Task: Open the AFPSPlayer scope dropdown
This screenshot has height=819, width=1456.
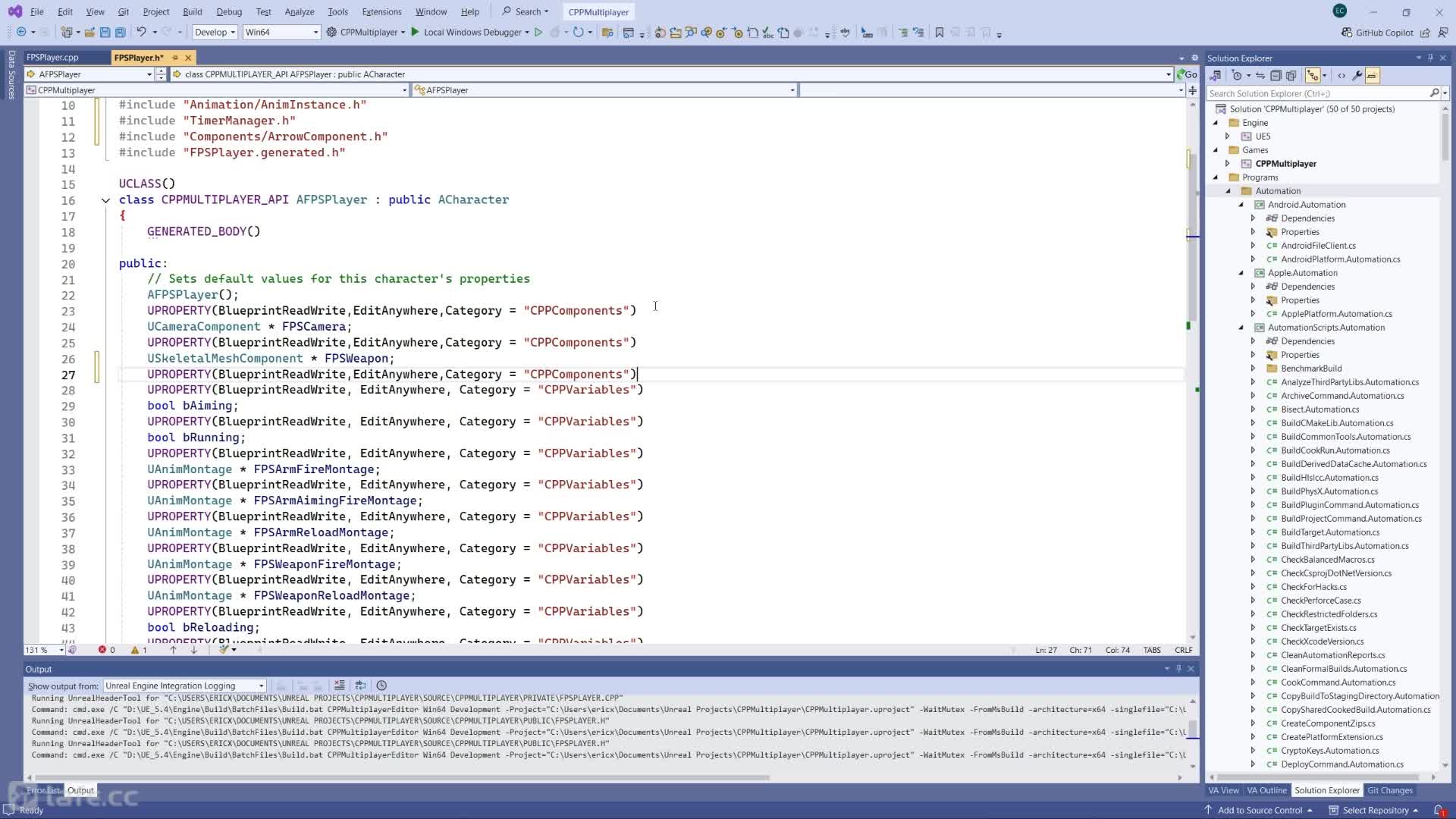Action: pos(89,74)
